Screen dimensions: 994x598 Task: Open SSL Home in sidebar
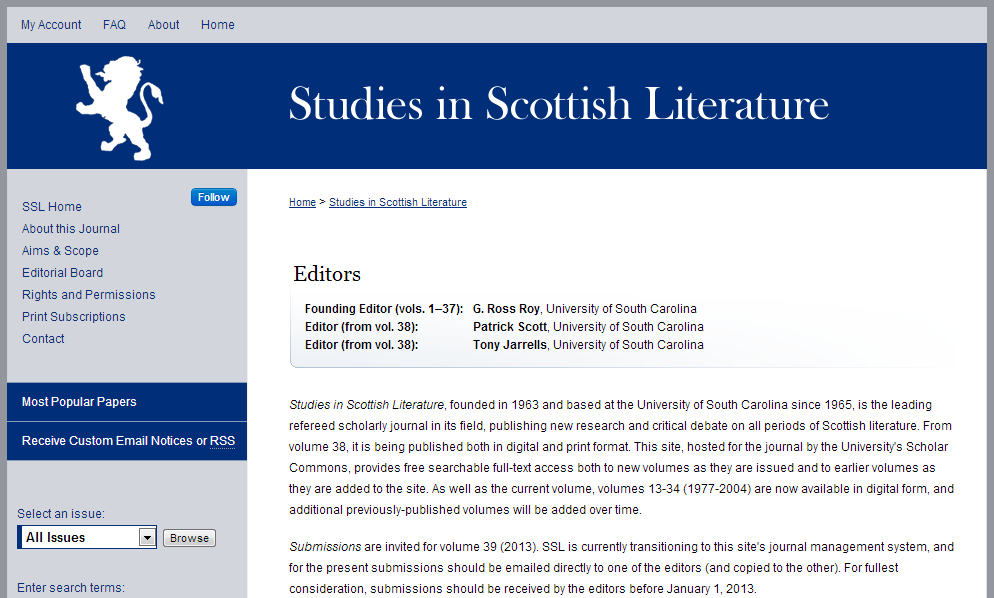pos(52,207)
